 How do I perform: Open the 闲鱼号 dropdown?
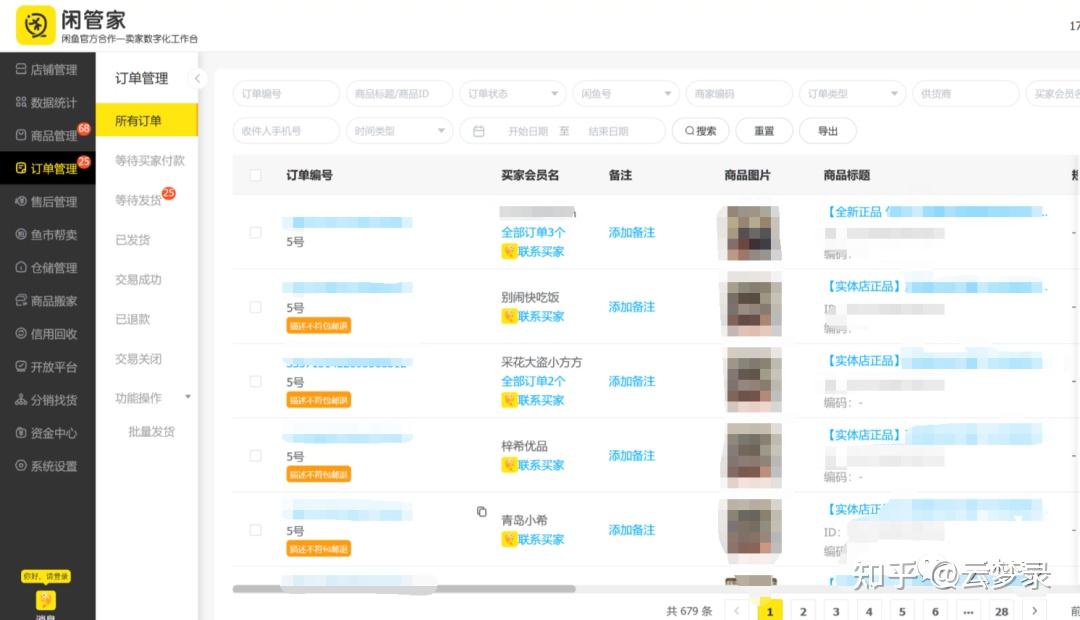tap(626, 94)
